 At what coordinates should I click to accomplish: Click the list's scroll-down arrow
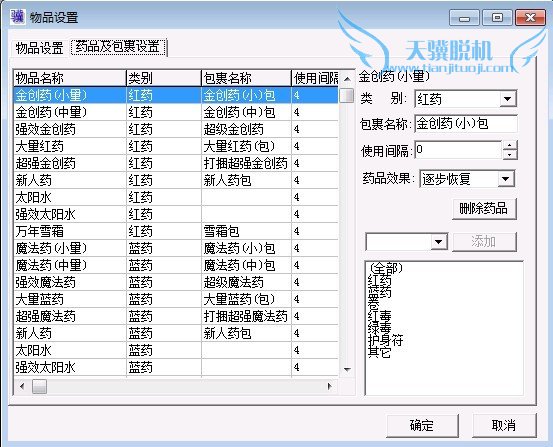point(347,369)
